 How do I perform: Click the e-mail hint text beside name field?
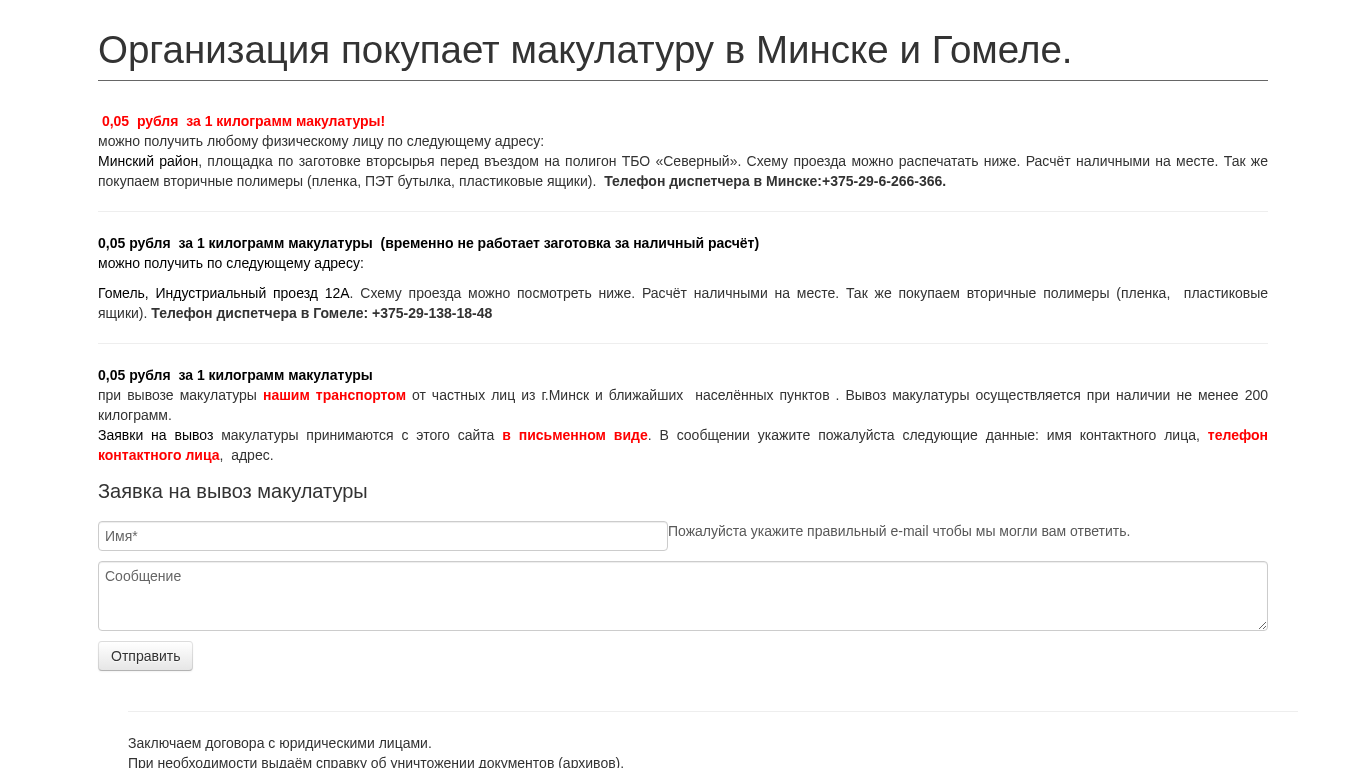[899, 531]
